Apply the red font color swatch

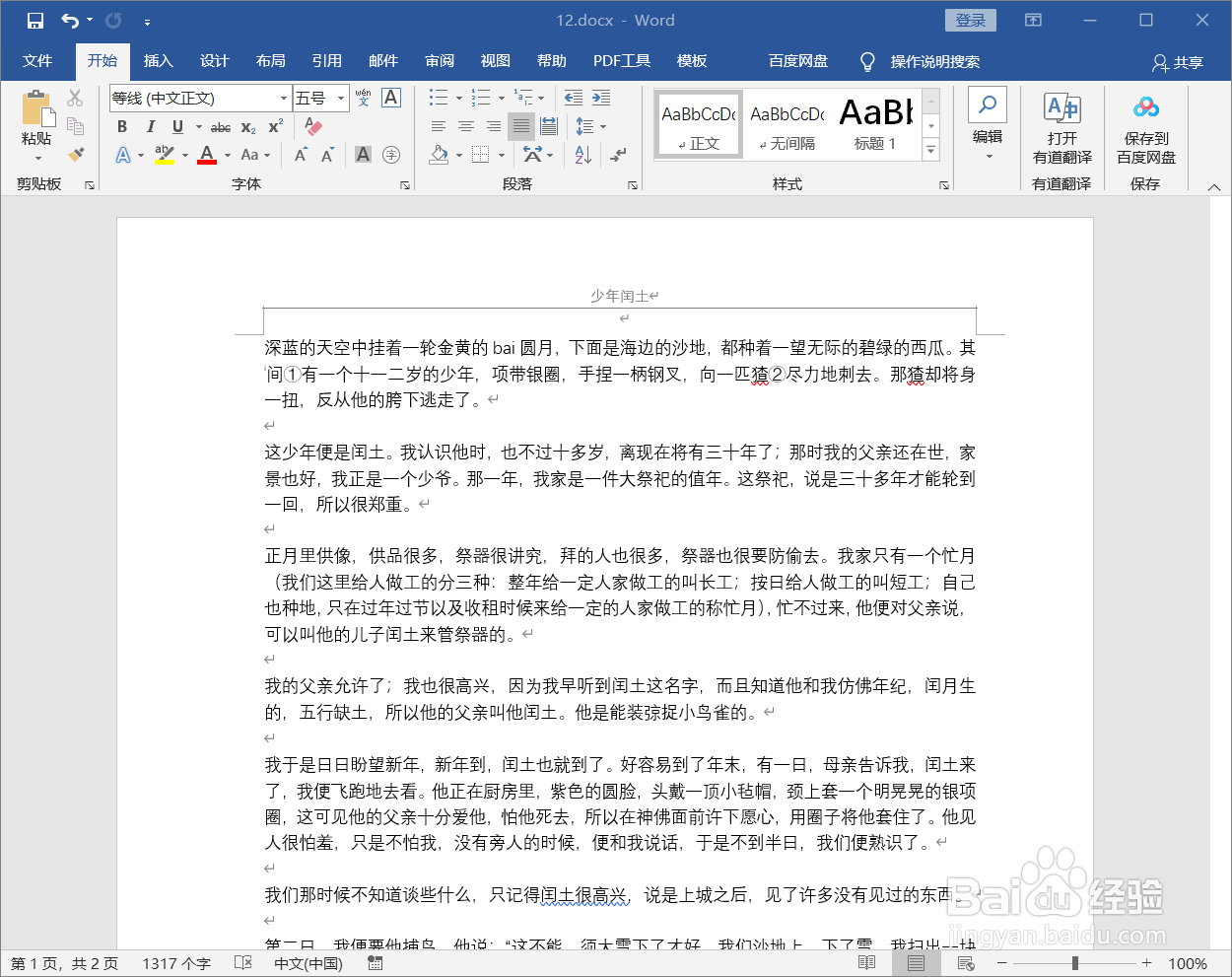(207, 155)
